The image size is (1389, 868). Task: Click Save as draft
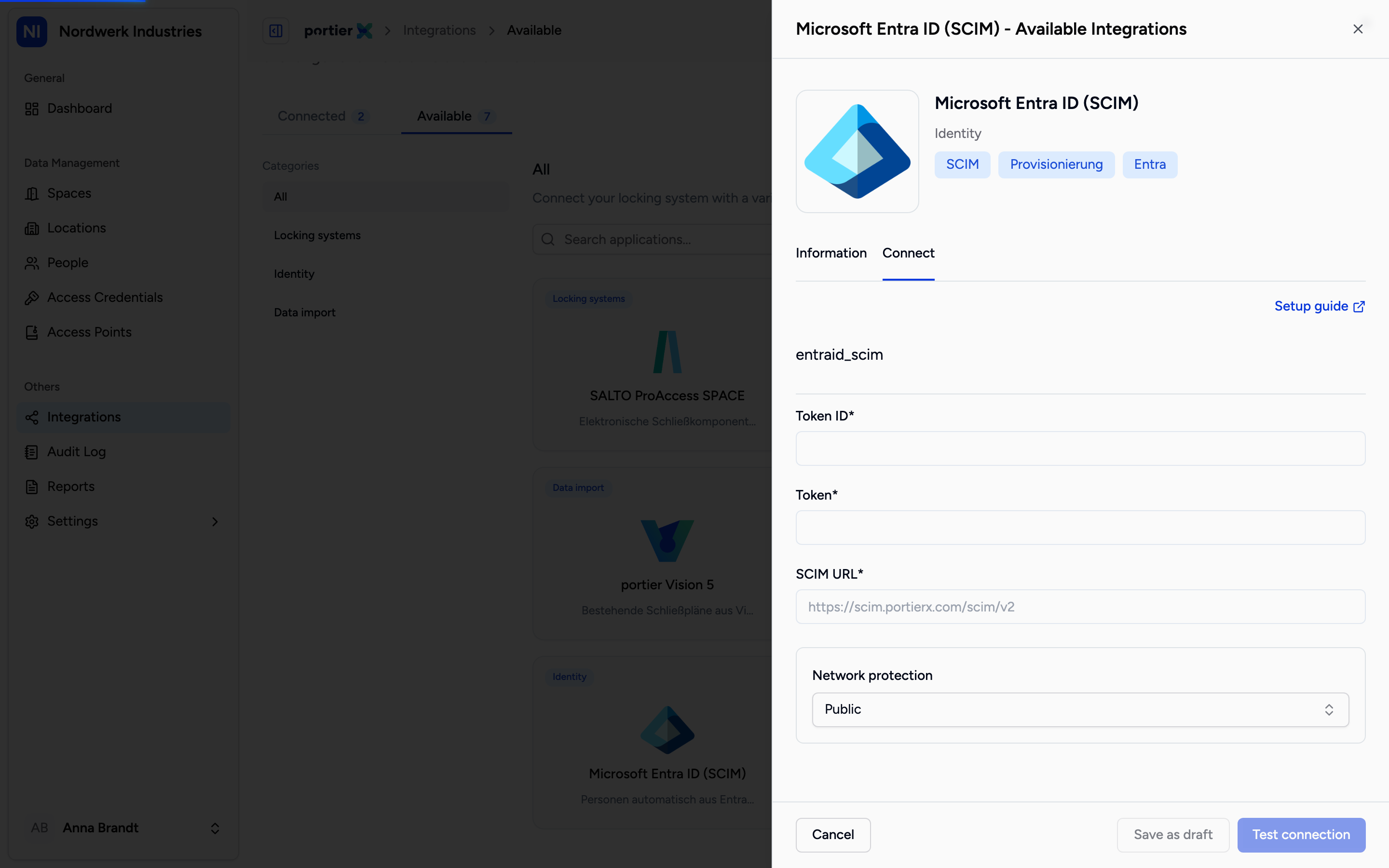point(1172,835)
